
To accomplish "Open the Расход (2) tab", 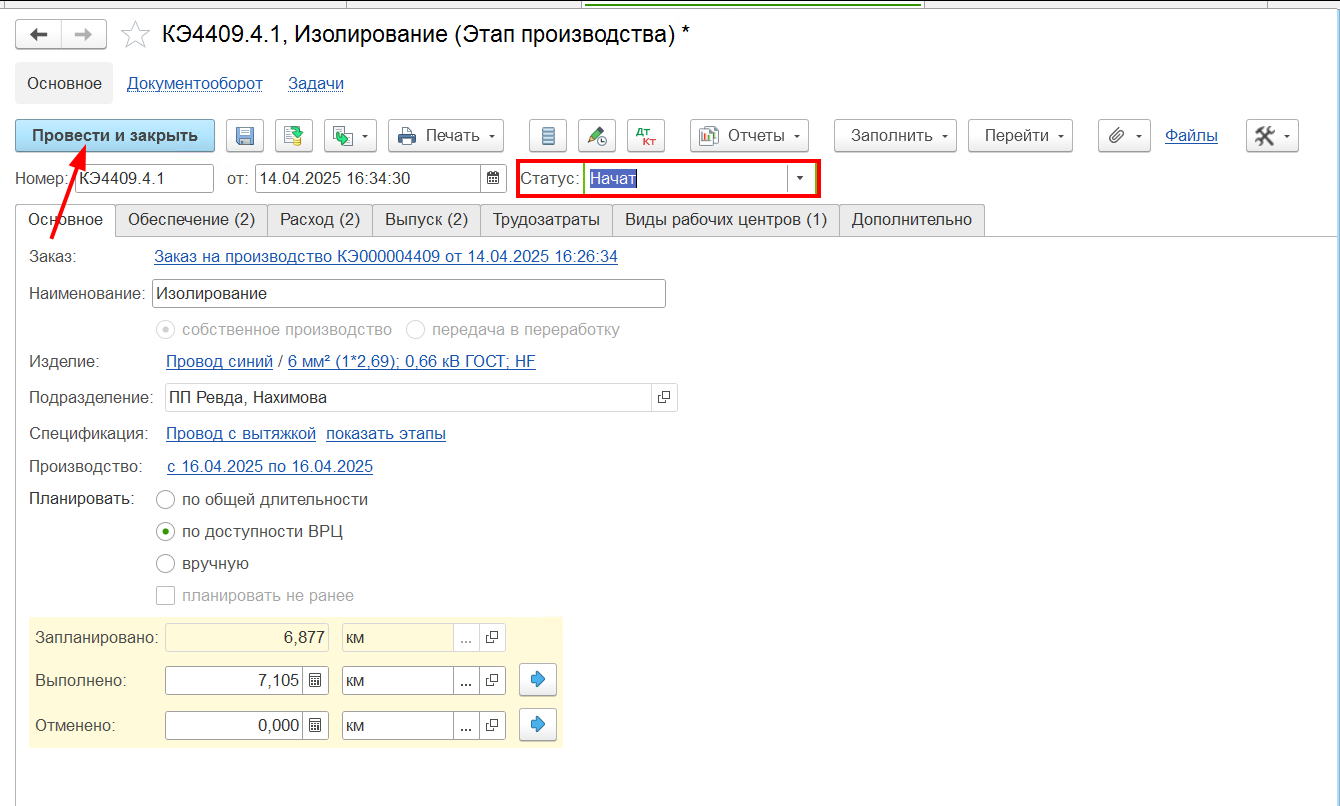I will 320,220.
